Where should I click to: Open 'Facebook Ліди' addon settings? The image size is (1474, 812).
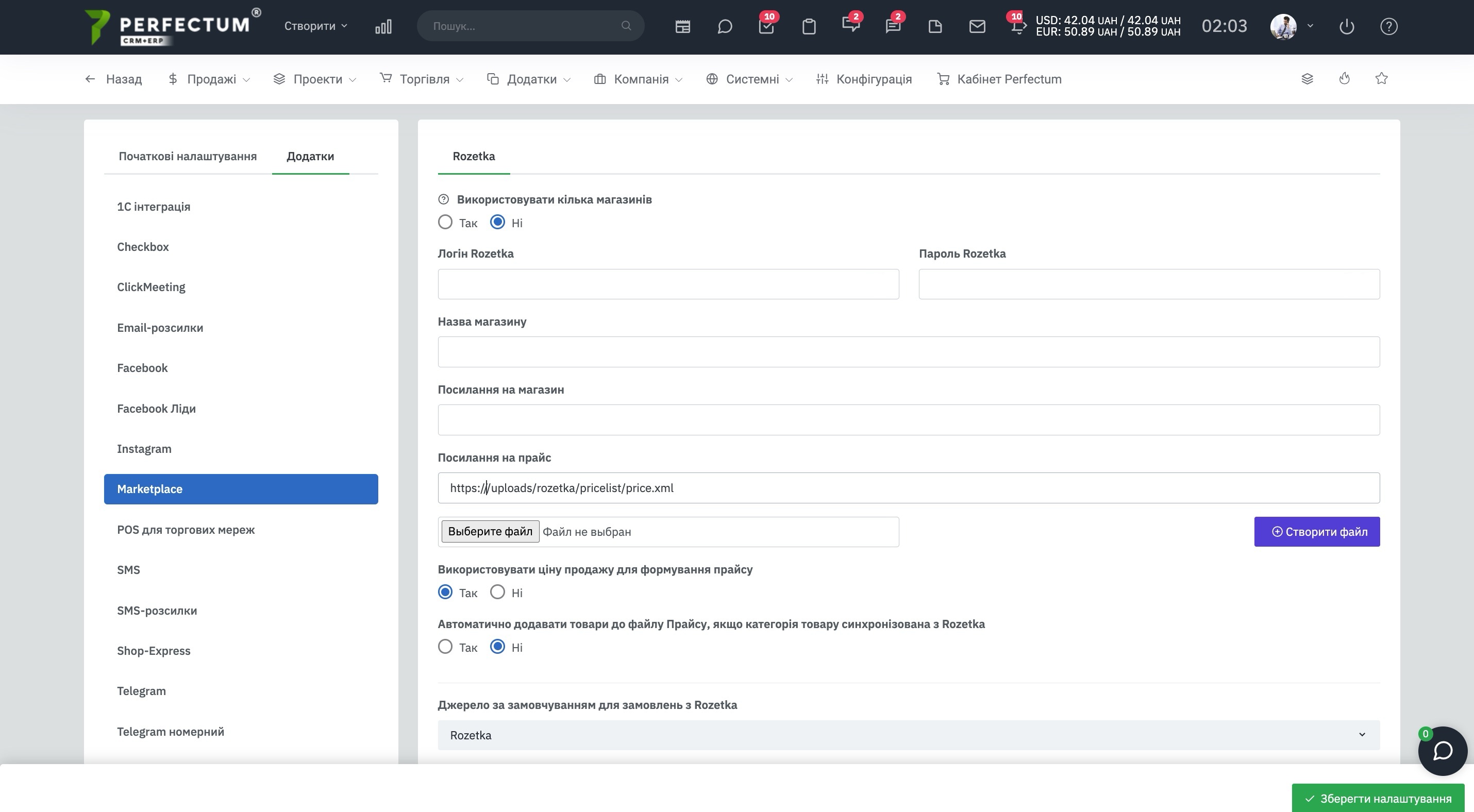point(241,408)
